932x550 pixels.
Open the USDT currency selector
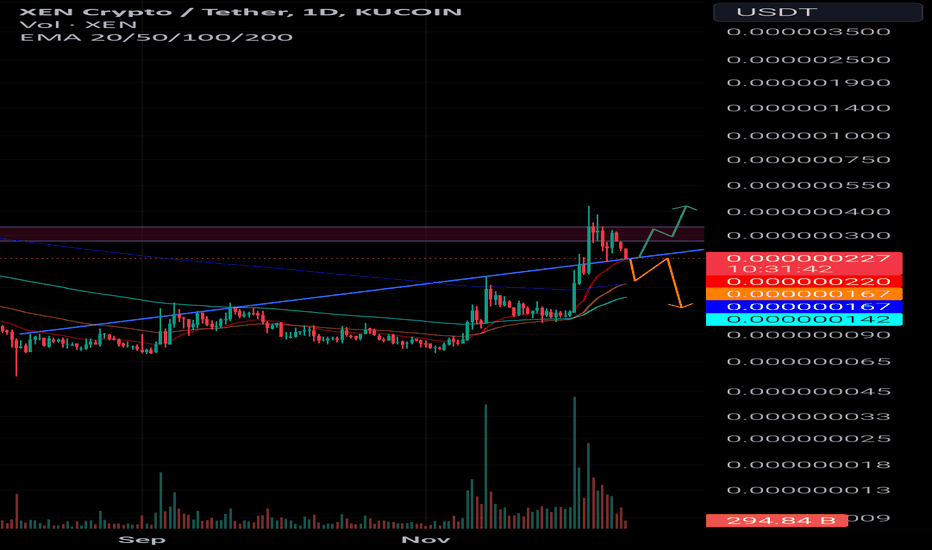click(x=818, y=12)
